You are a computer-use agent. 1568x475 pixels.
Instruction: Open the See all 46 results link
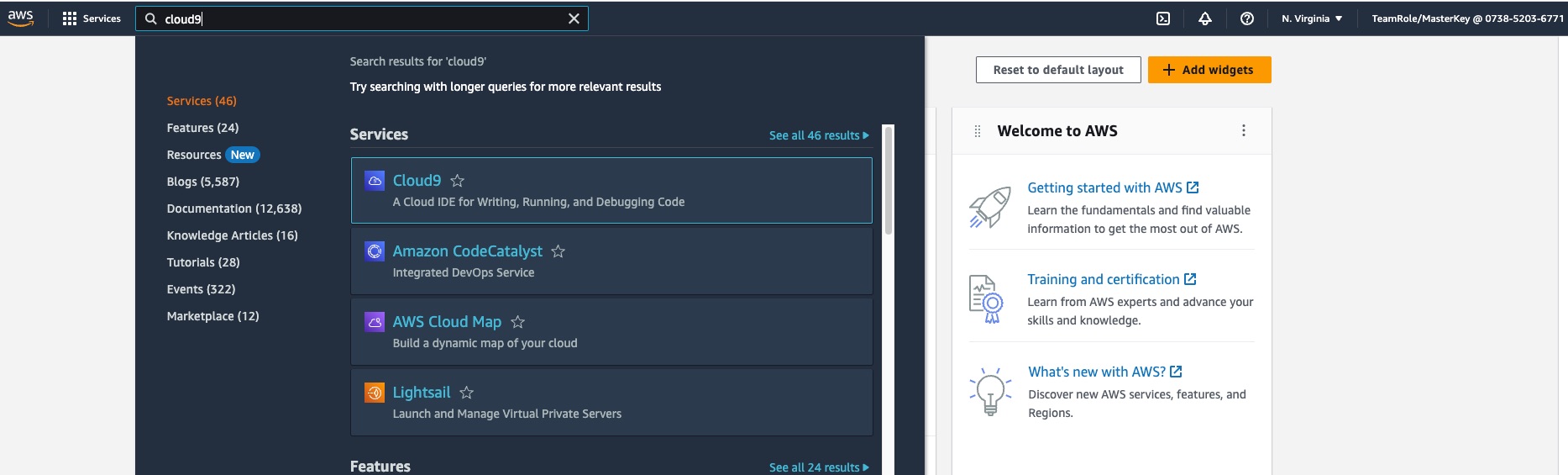(x=819, y=135)
